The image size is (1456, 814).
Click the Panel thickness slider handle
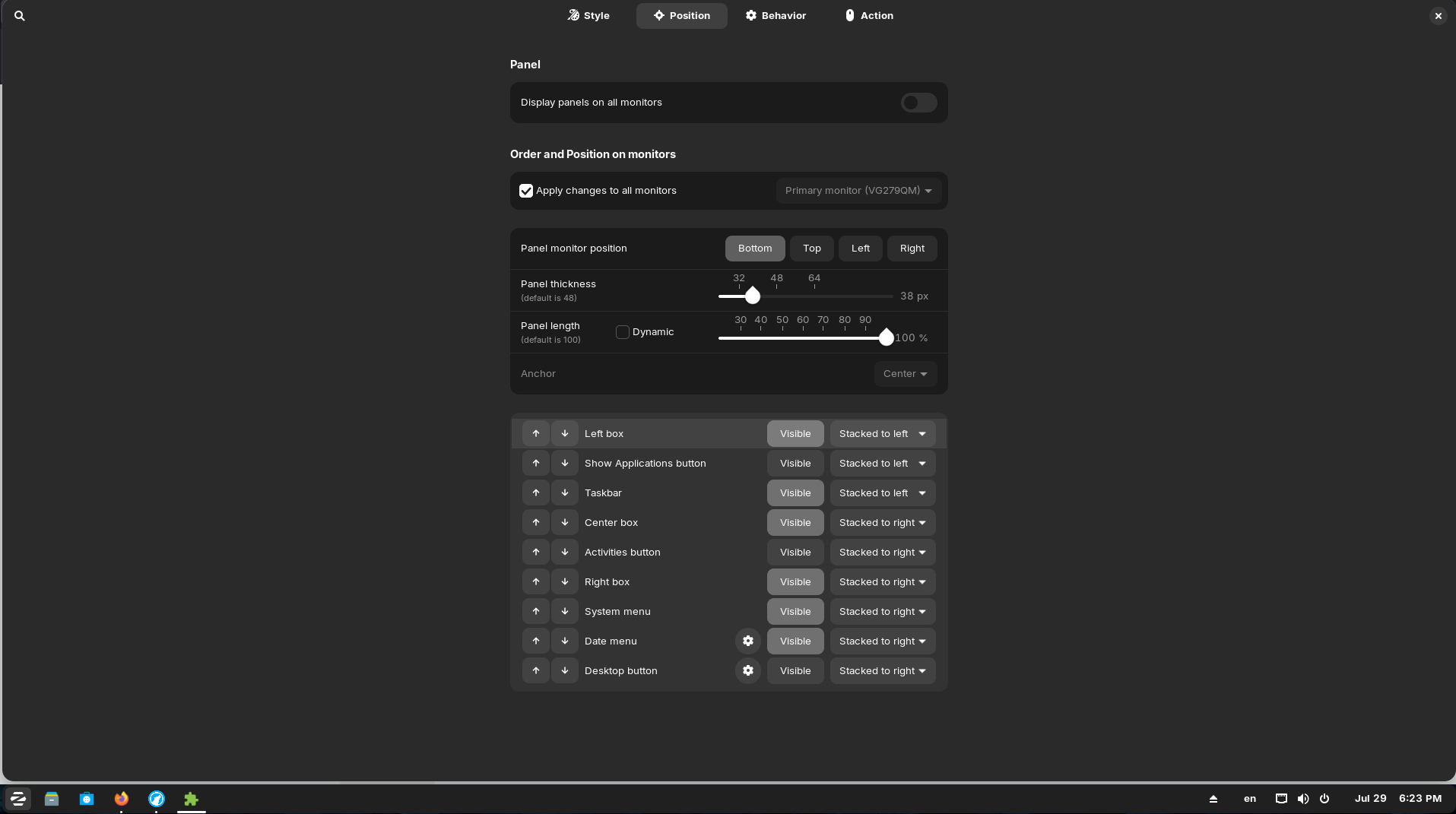pyautogui.click(x=753, y=296)
